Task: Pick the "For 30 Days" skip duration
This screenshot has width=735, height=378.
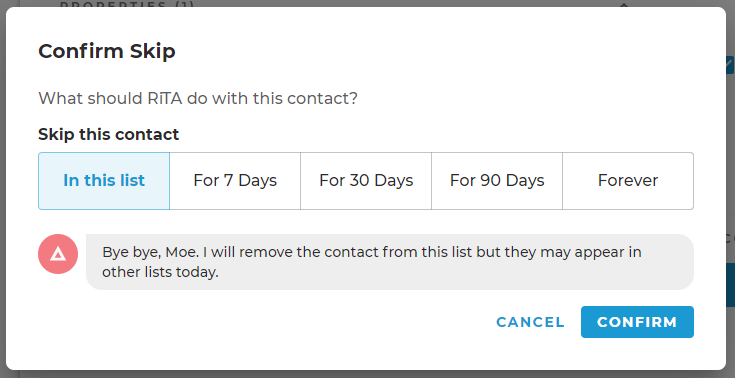Action: tap(366, 181)
